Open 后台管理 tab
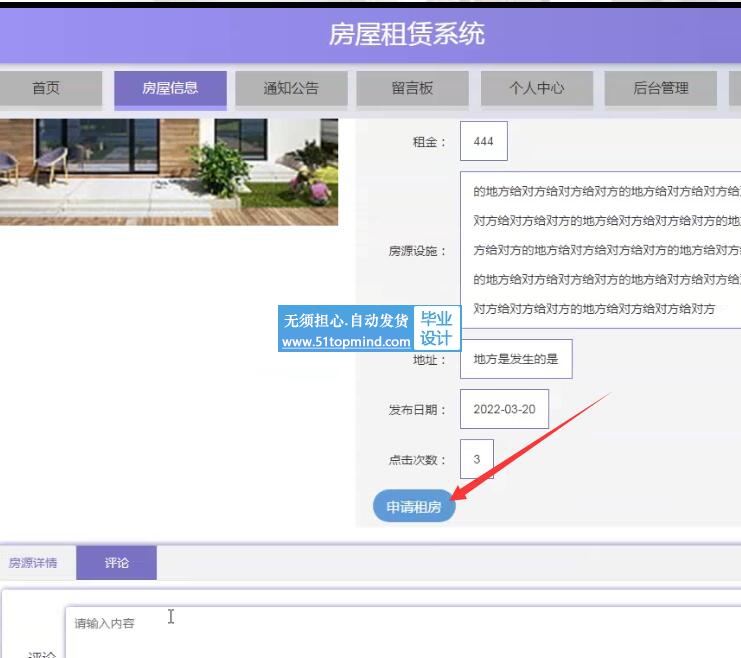 point(661,88)
